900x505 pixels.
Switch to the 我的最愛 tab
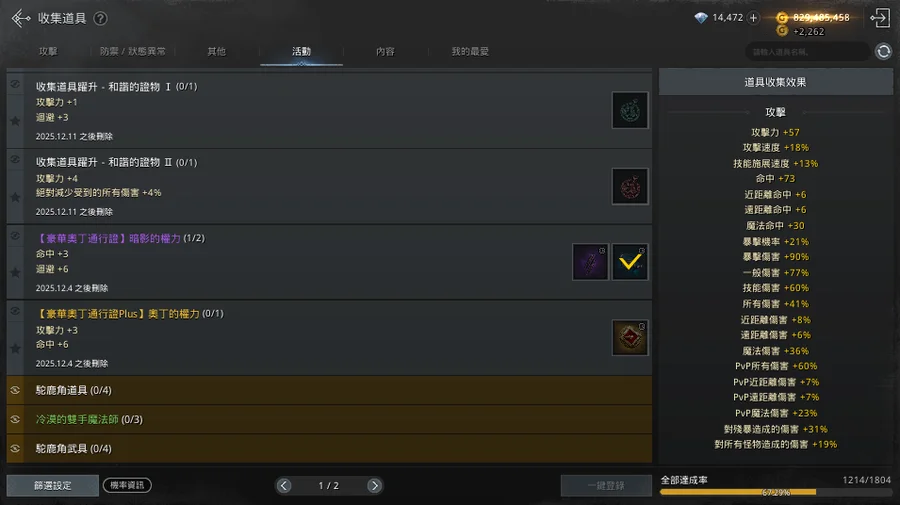[x=470, y=52]
